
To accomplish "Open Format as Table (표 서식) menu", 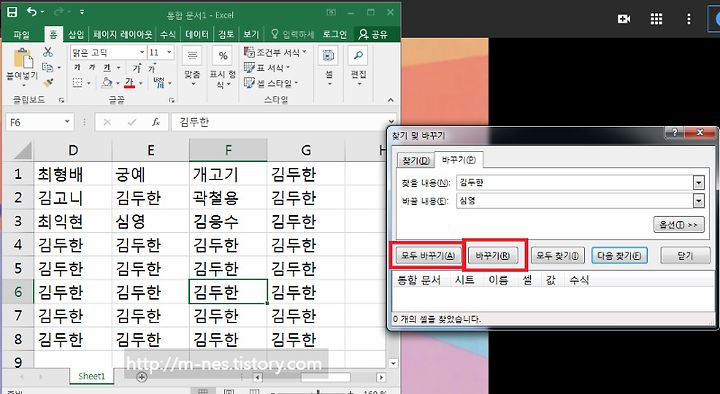I will 267,68.
